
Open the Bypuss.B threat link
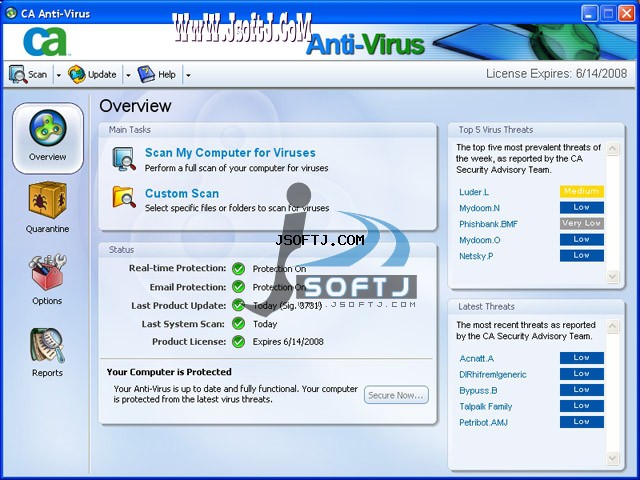point(478,390)
